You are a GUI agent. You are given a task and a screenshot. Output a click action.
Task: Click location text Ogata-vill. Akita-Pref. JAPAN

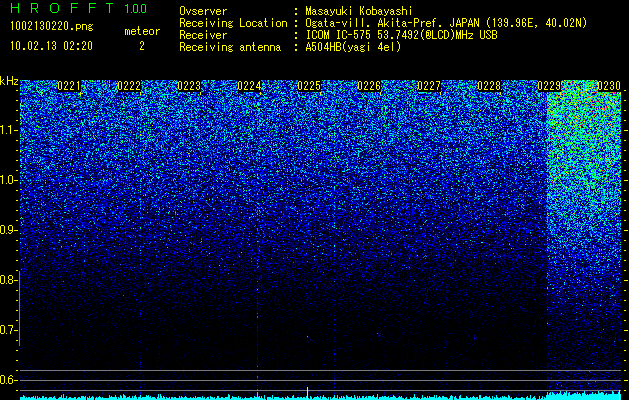tap(392, 24)
